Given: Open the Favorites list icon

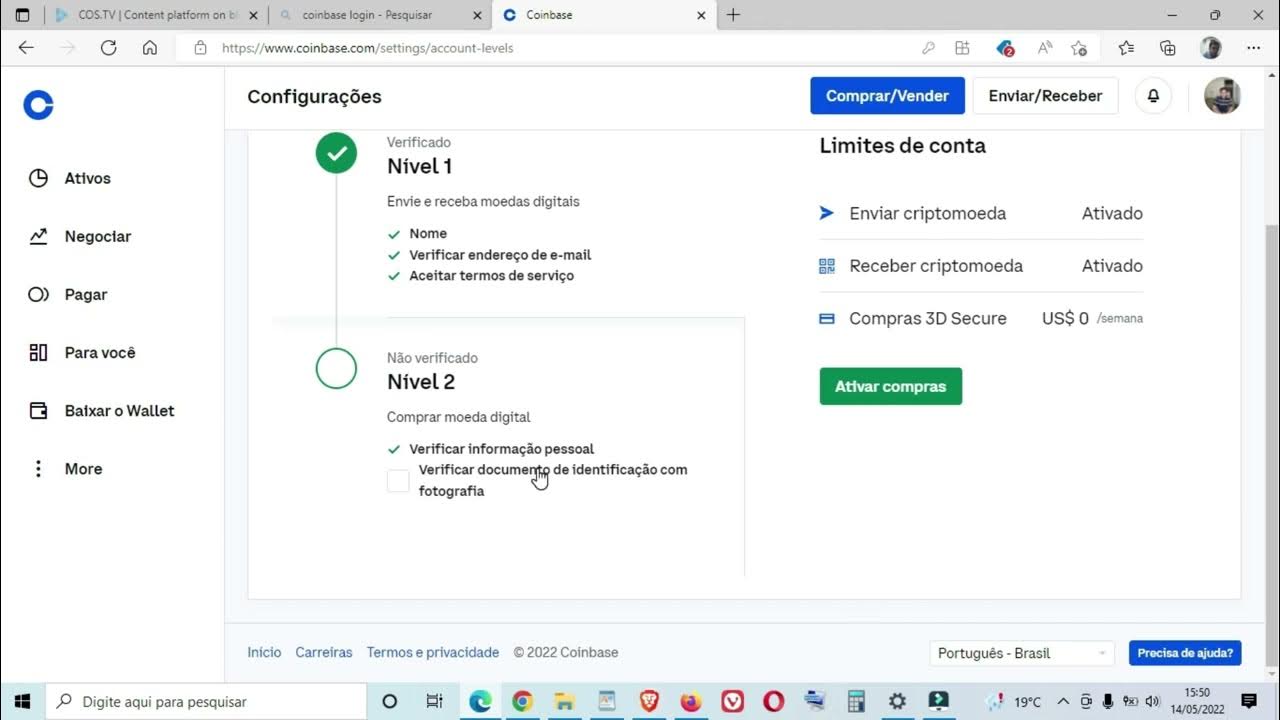Looking at the screenshot, I should pyautogui.click(x=1126, y=47).
